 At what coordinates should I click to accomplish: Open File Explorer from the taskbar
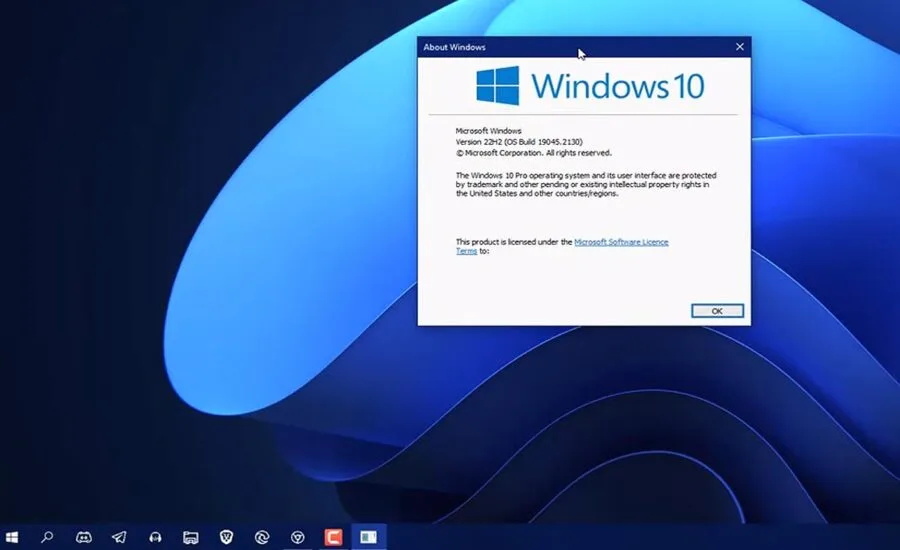pos(191,537)
